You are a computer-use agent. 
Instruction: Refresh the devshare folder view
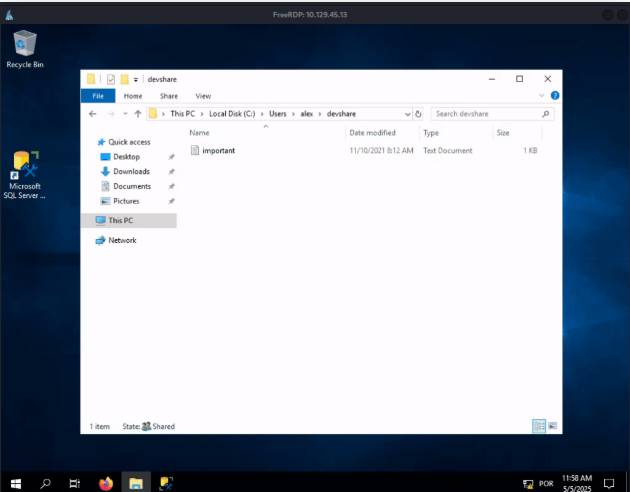click(x=418, y=114)
